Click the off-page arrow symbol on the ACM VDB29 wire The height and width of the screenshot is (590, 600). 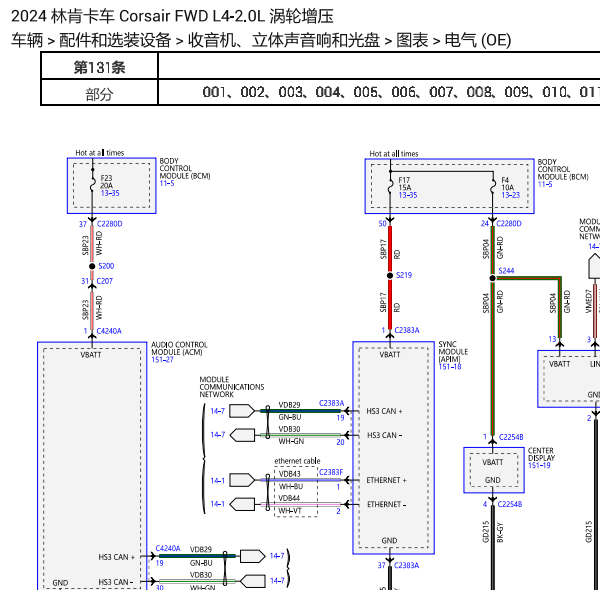pos(253,556)
